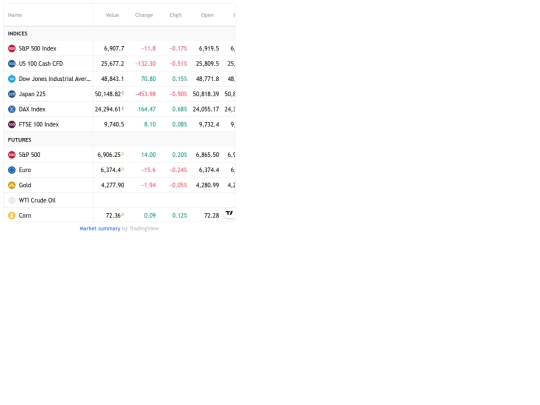Sort by the Value column header
This screenshot has width=540, height=405.
(x=112, y=15)
